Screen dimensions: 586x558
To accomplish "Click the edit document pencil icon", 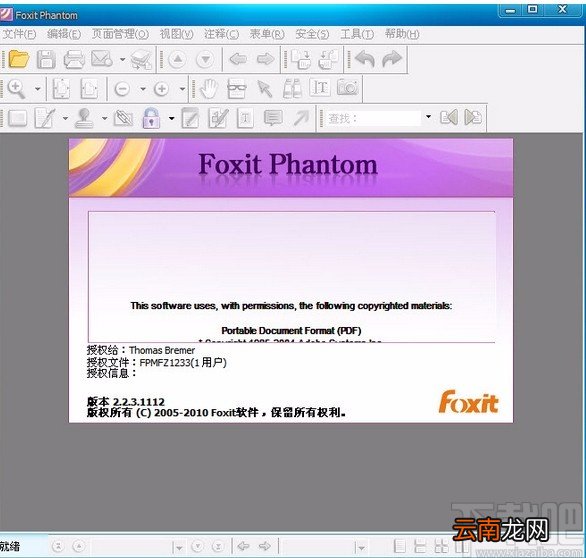I will pyautogui.click(x=45, y=118).
